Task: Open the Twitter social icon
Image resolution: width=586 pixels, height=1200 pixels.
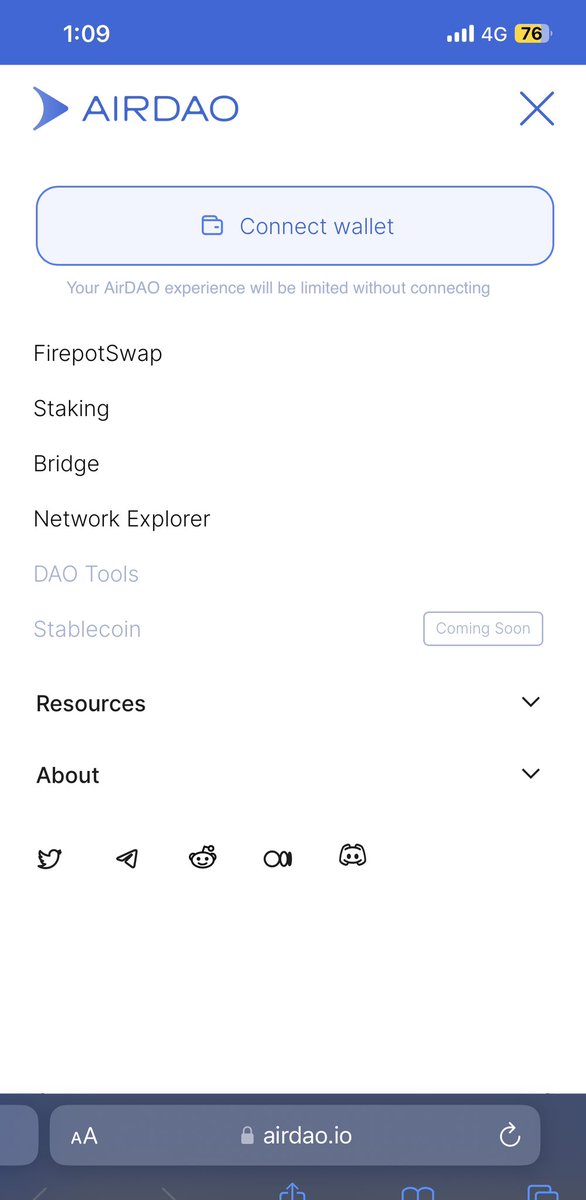Action: point(49,858)
